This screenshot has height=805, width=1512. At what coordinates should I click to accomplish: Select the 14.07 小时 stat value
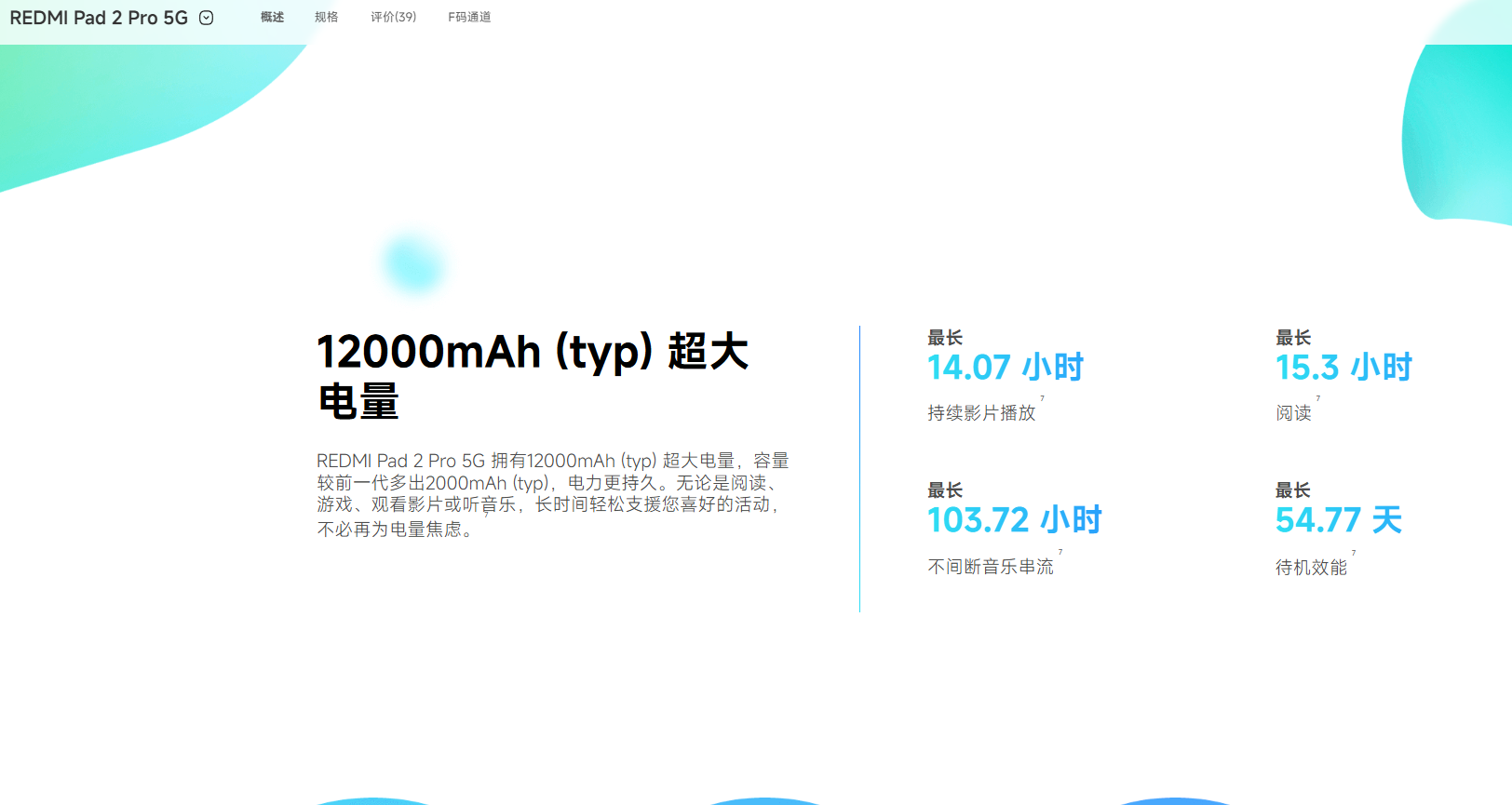click(x=1006, y=368)
